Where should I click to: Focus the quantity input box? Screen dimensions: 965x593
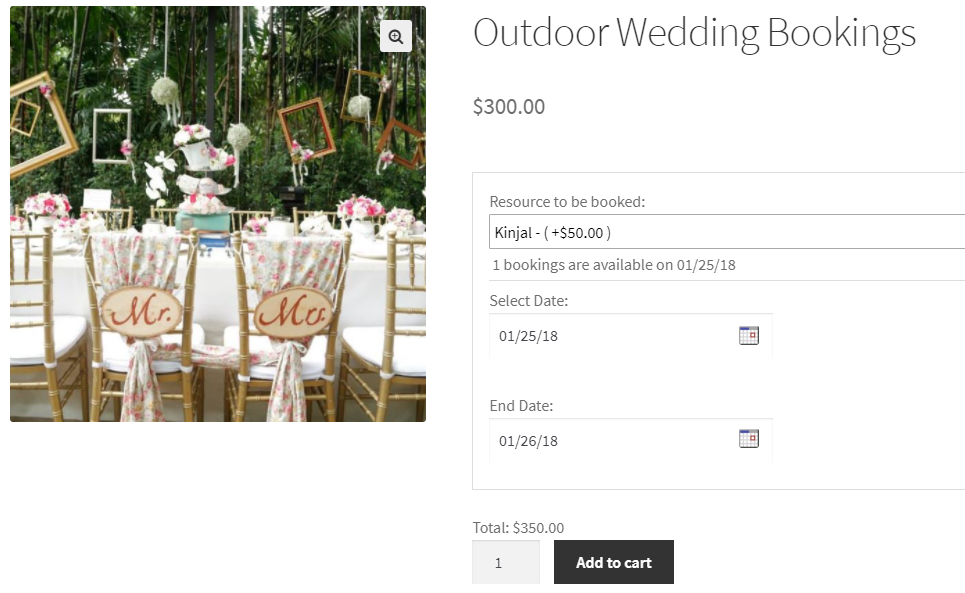505,563
